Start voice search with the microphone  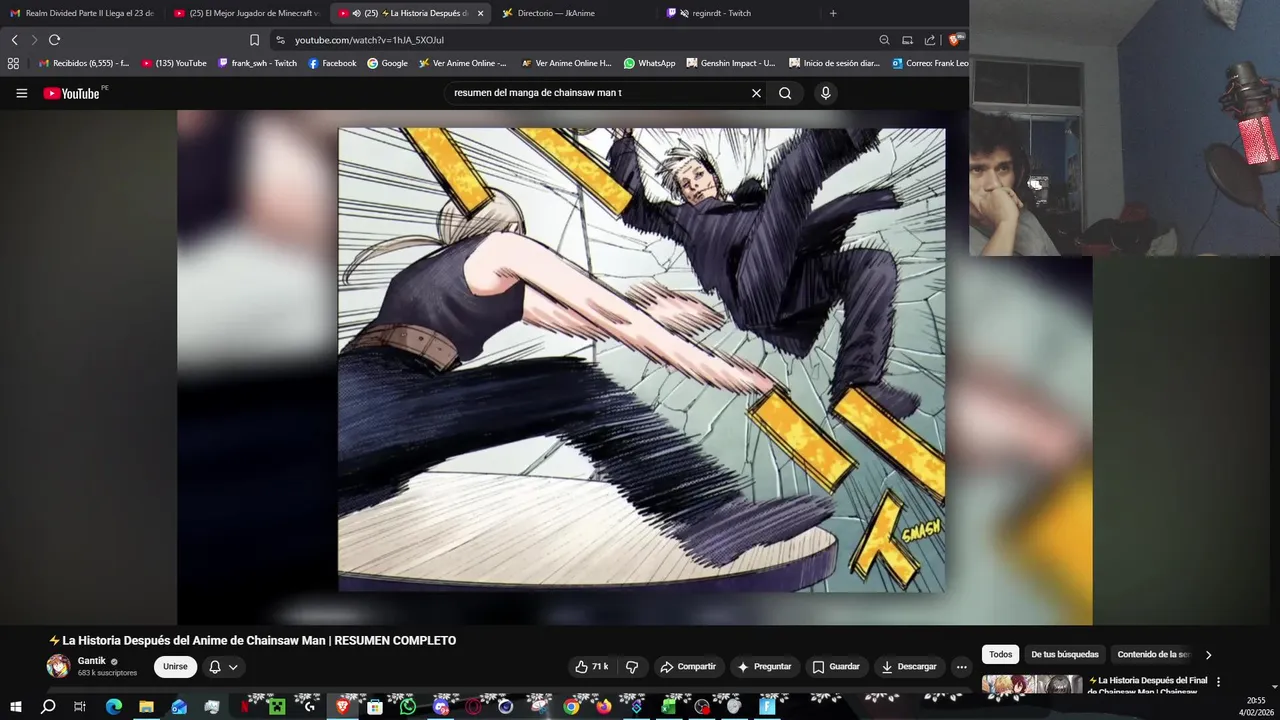coord(825,93)
